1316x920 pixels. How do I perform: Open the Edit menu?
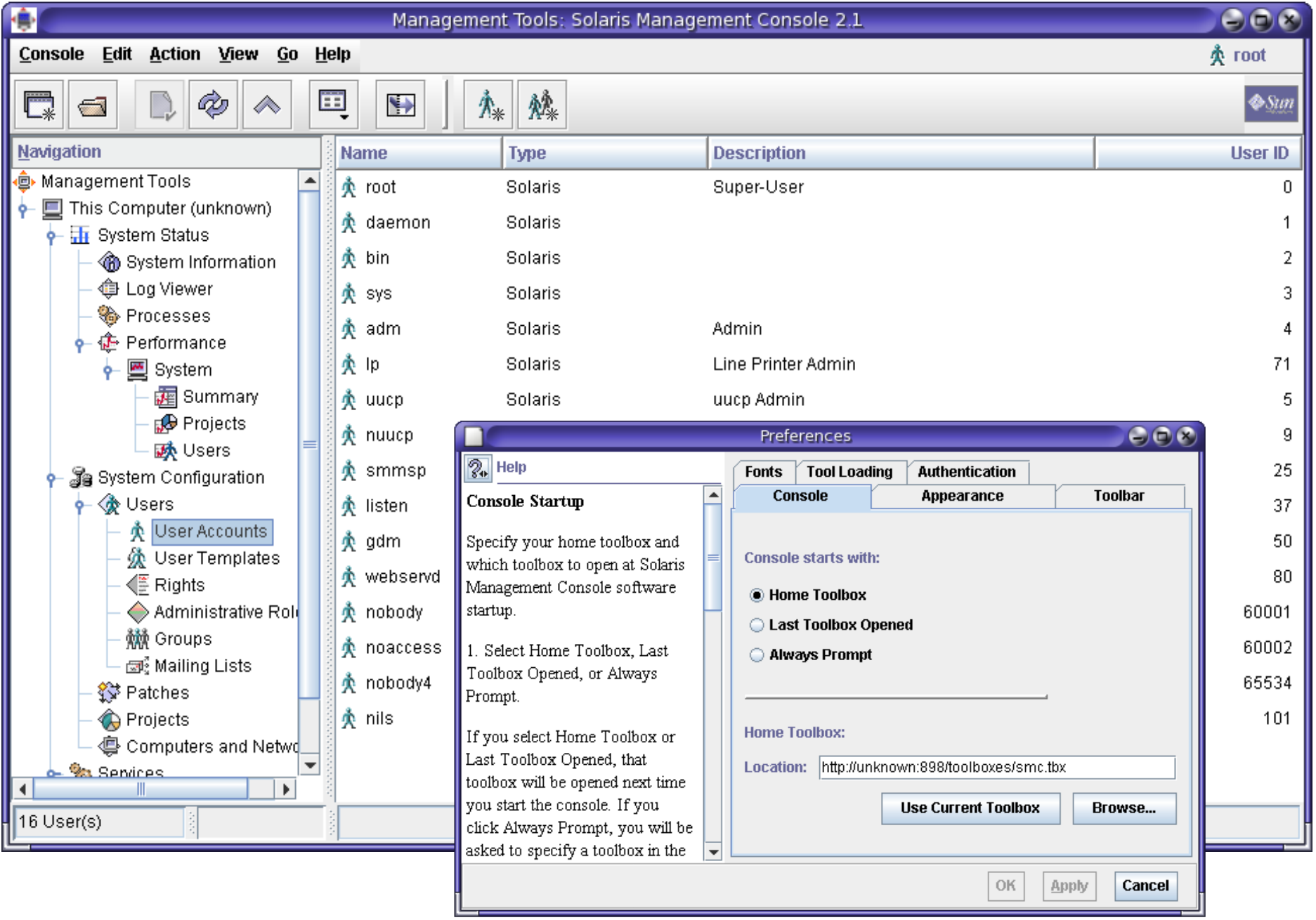point(117,54)
